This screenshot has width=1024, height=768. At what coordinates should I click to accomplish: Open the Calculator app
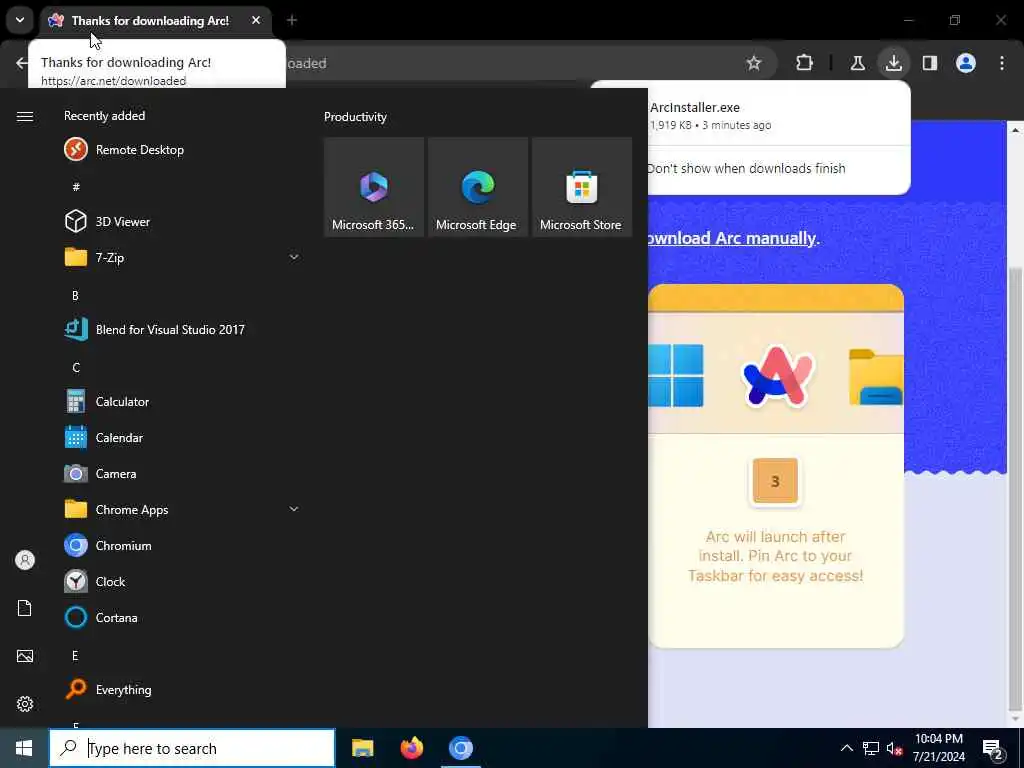pyautogui.click(x=182, y=402)
